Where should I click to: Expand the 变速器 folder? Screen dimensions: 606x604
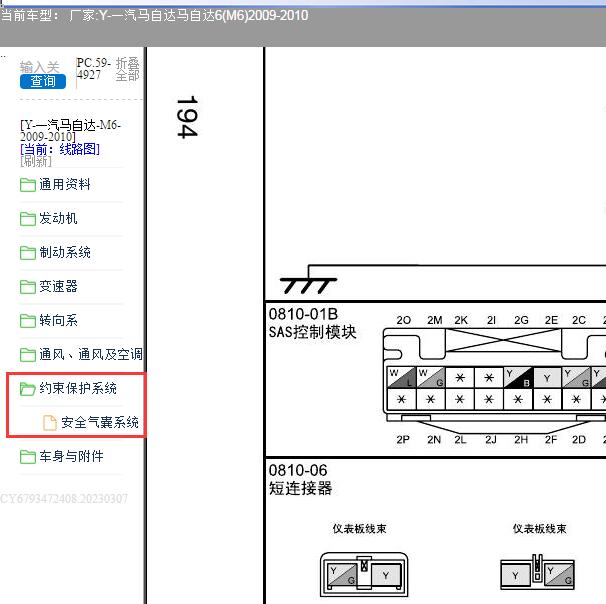click(58, 287)
